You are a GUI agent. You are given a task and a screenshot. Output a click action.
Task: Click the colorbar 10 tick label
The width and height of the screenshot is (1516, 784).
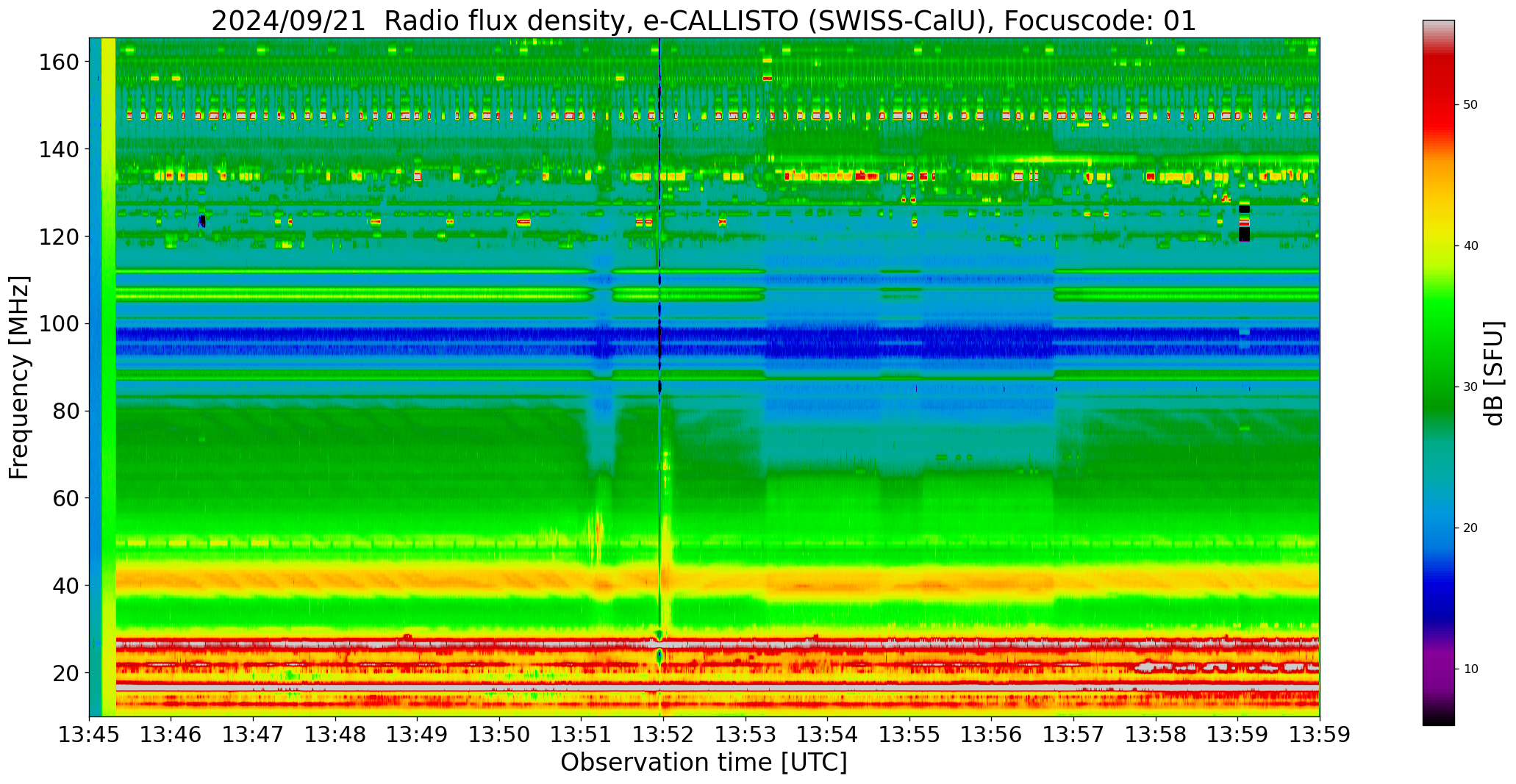[1470, 669]
